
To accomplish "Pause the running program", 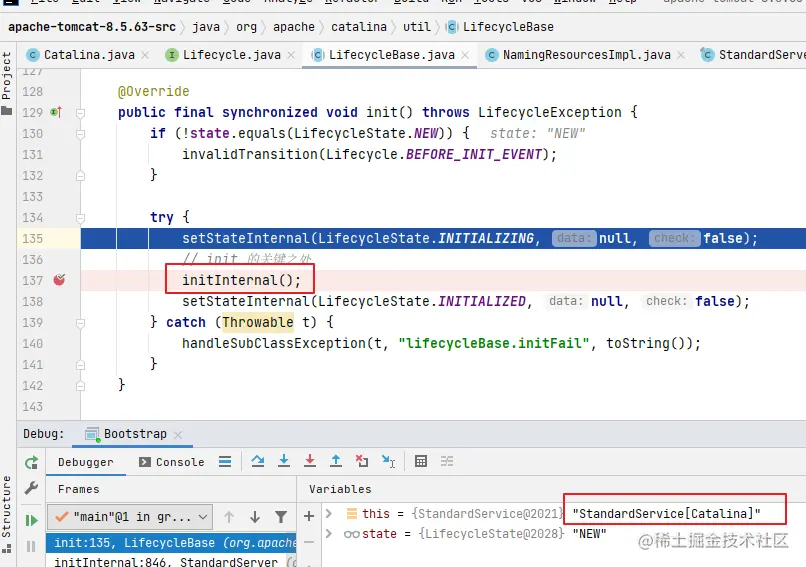I will pyautogui.click(x=31, y=546).
